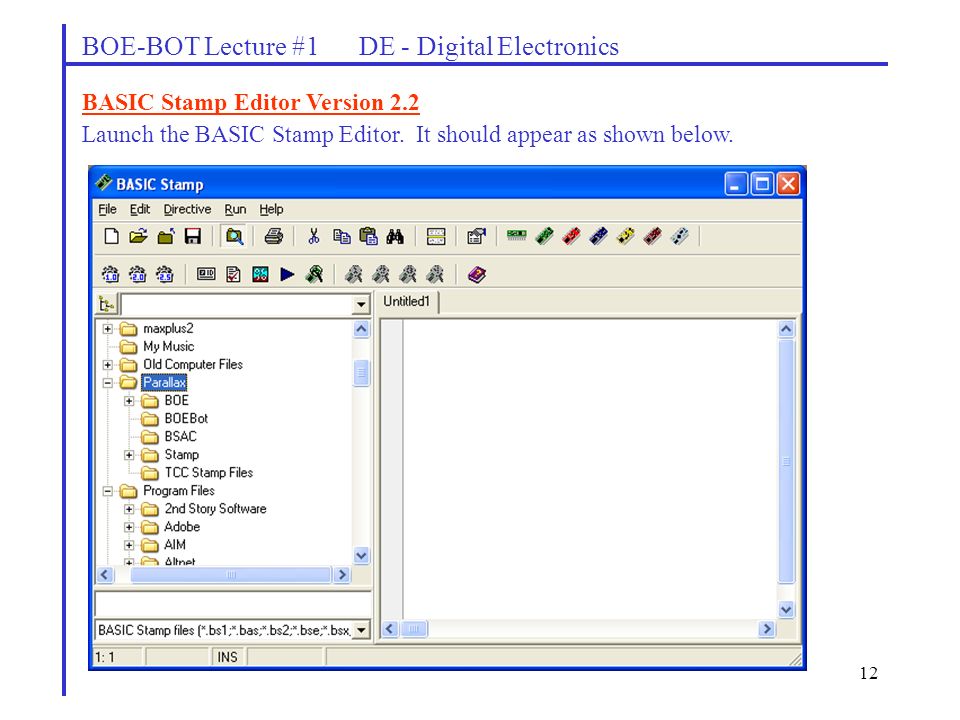
Task: Click the folder tree scroll-right arrow
Action: pos(342,574)
